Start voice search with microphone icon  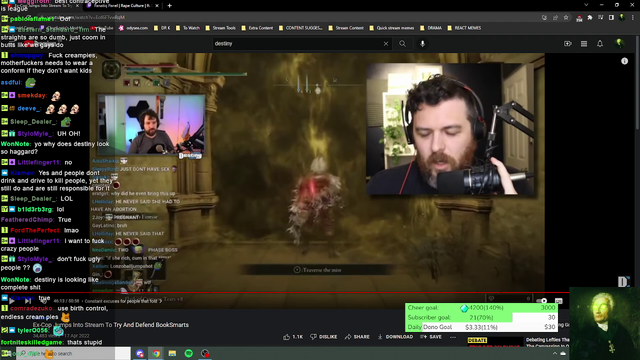(x=422, y=44)
